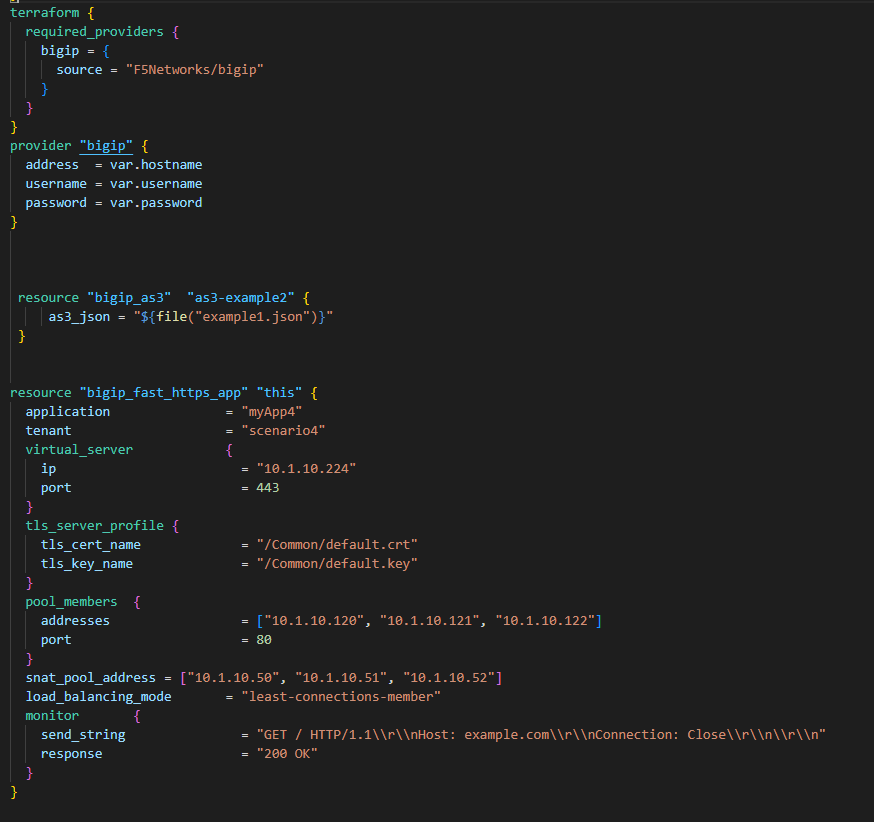Click 'var.password' value
The width and height of the screenshot is (874, 822).
[x=156, y=203]
